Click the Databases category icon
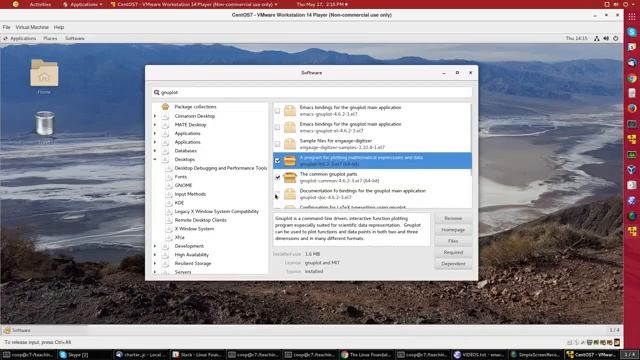 click(x=165, y=151)
